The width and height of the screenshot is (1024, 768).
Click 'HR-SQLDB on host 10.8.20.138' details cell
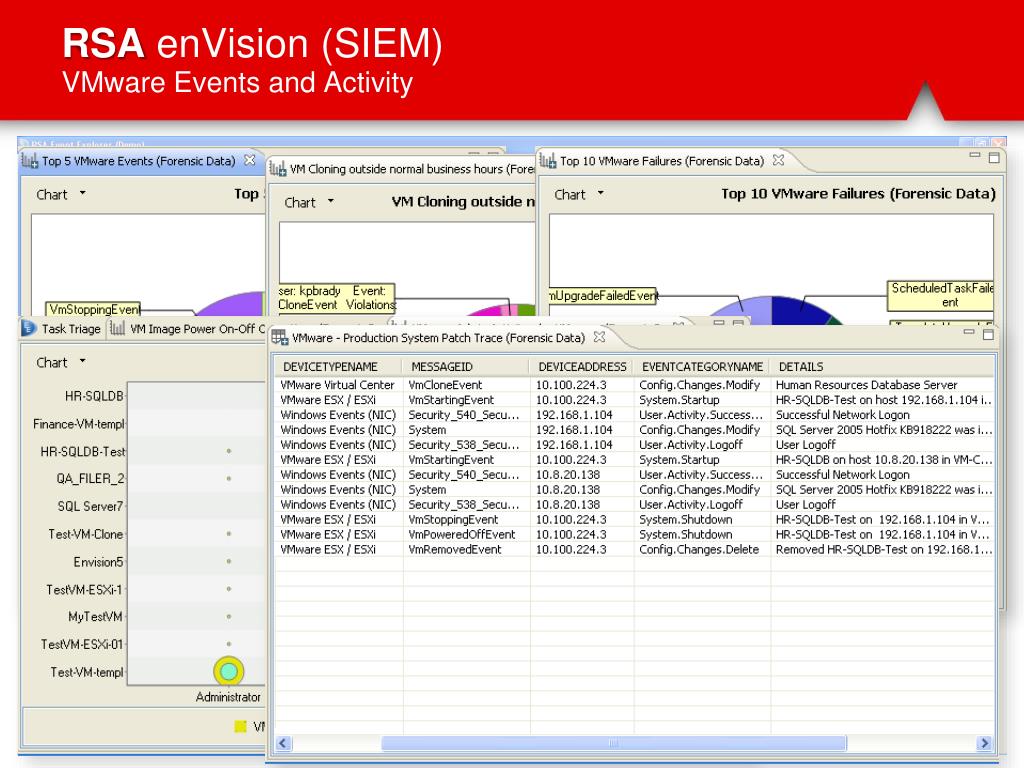click(x=884, y=460)
